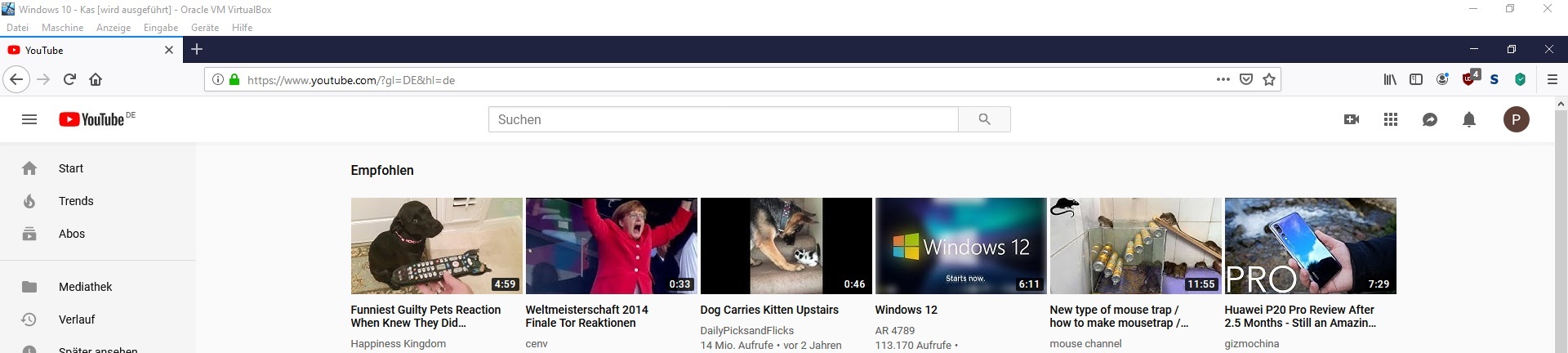Click the page scrollbar up arrow
The width and height of the screenshot is (1568, 353).
coord(1561,104)
